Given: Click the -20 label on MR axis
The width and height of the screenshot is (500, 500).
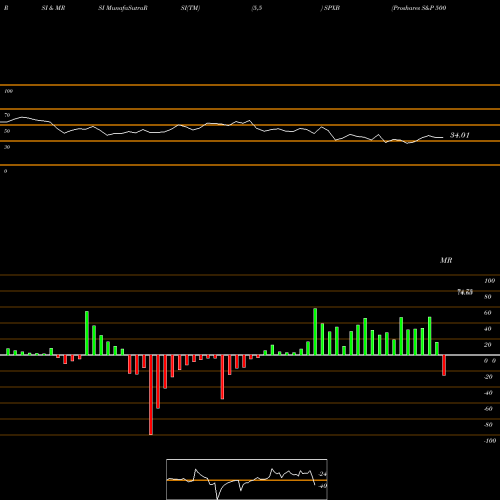Looking at the screenshot, I should (x=488, y=377).
